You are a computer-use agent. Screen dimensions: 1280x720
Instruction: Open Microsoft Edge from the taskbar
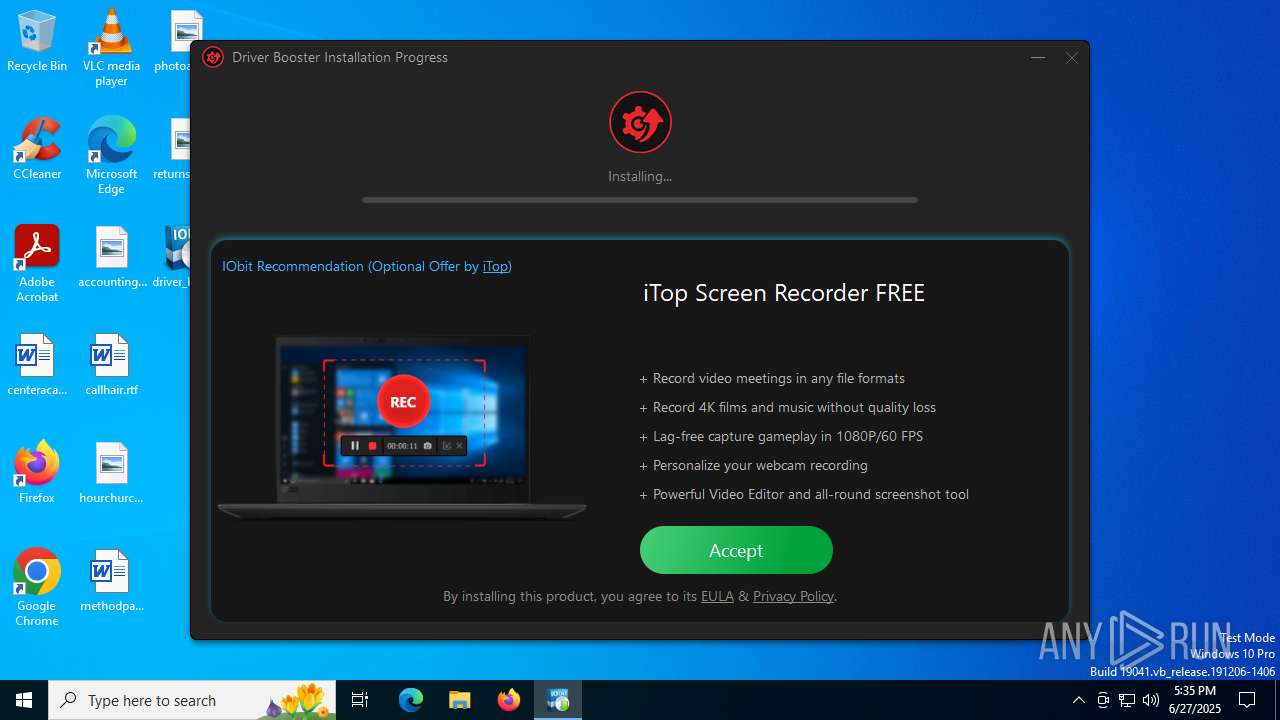(x=411, y=700)
